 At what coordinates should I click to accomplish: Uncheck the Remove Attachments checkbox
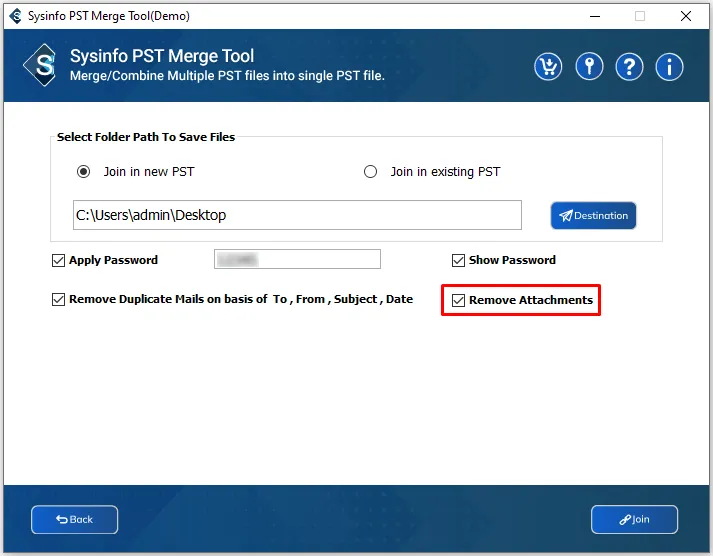[458, 301]
